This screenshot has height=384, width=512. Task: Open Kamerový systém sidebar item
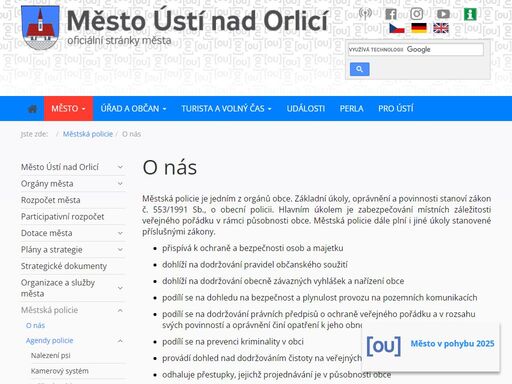(x=60, y=371)
